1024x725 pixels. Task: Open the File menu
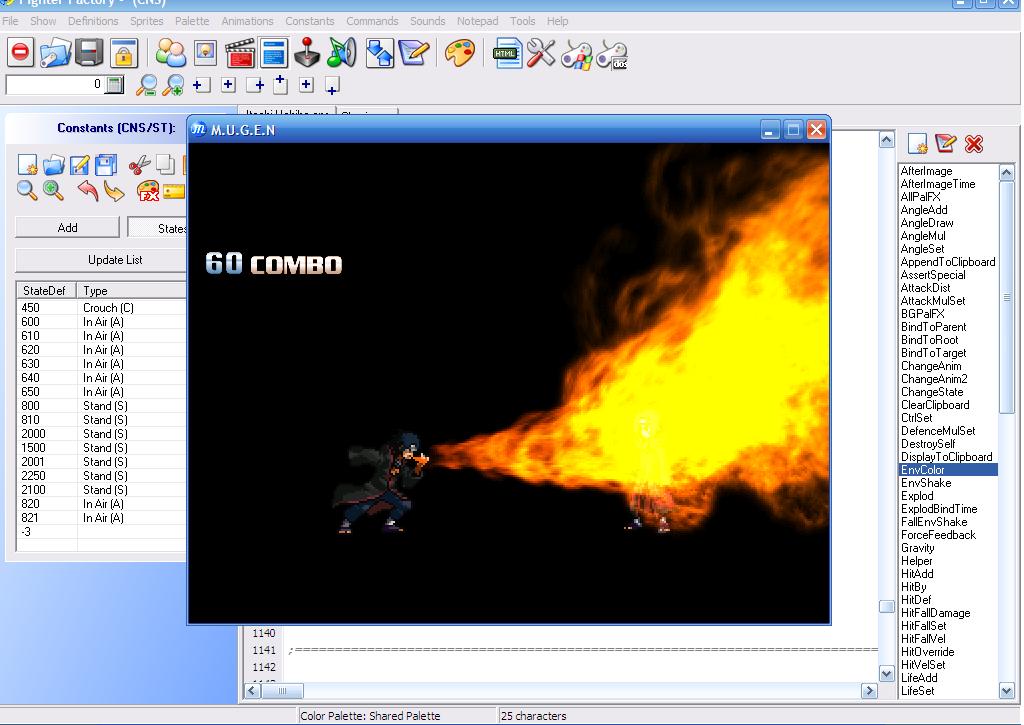(10, 21)
